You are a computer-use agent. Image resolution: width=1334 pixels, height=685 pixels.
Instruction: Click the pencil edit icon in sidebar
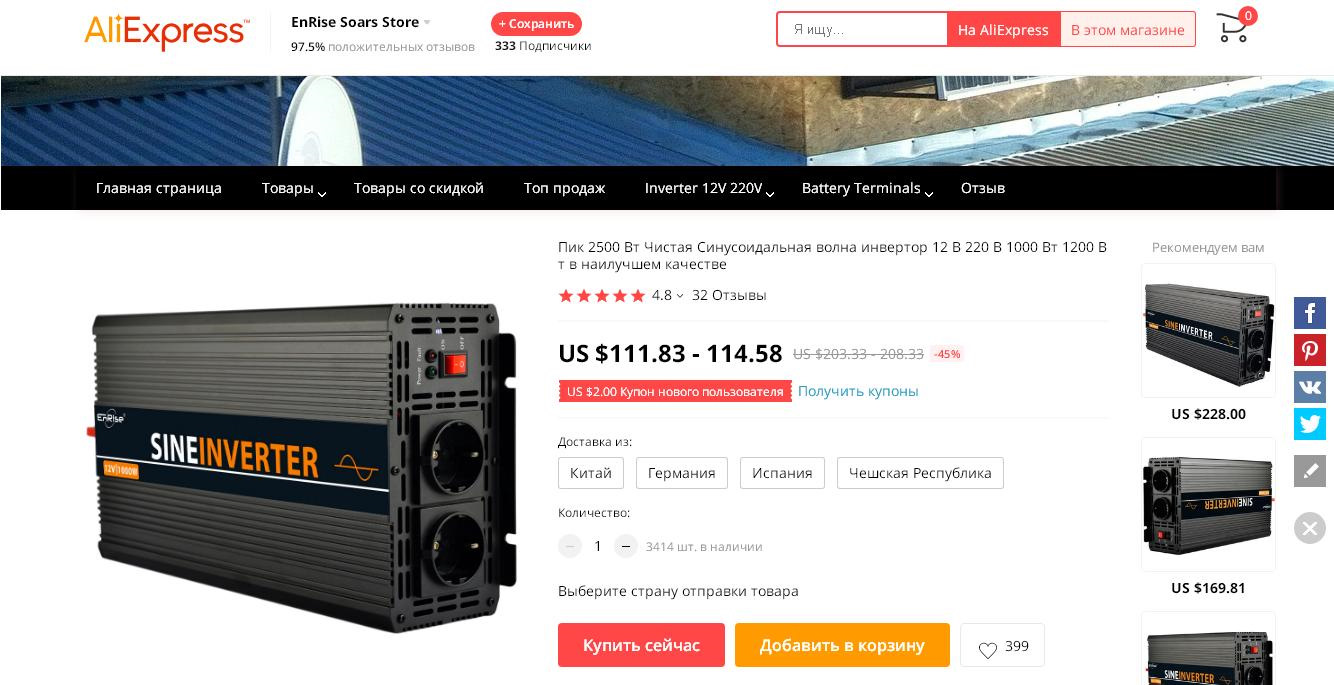[1310, 471]
